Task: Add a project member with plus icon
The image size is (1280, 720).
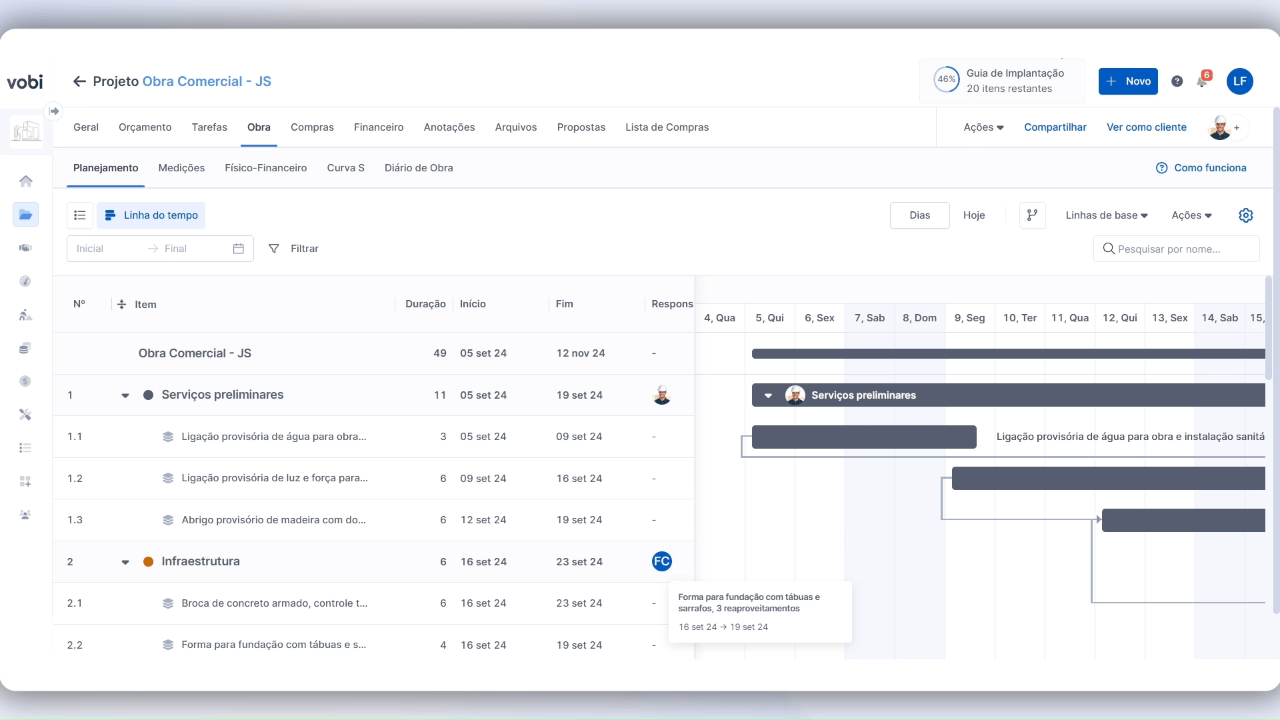Action: tap(1237, 128)
